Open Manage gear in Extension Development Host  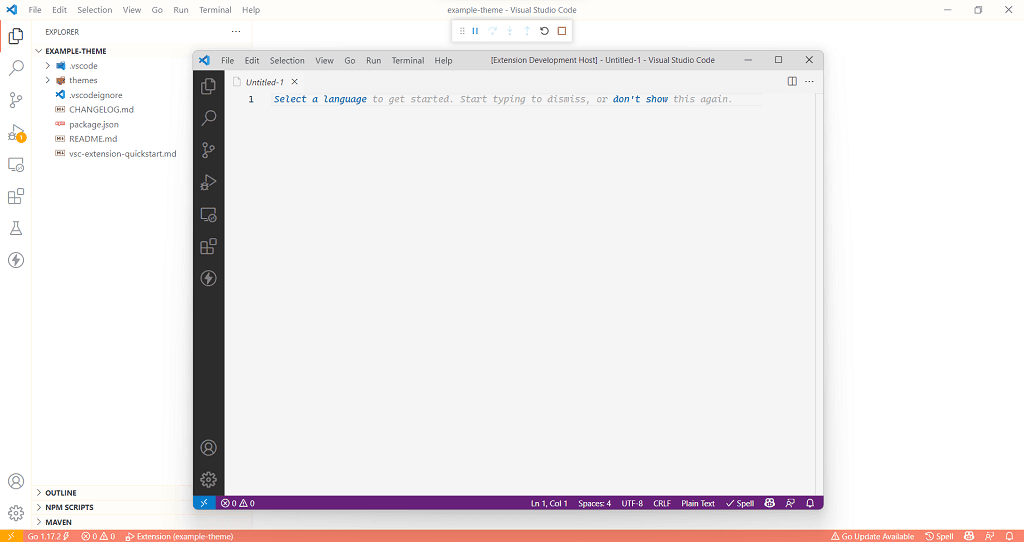point(208,479)
